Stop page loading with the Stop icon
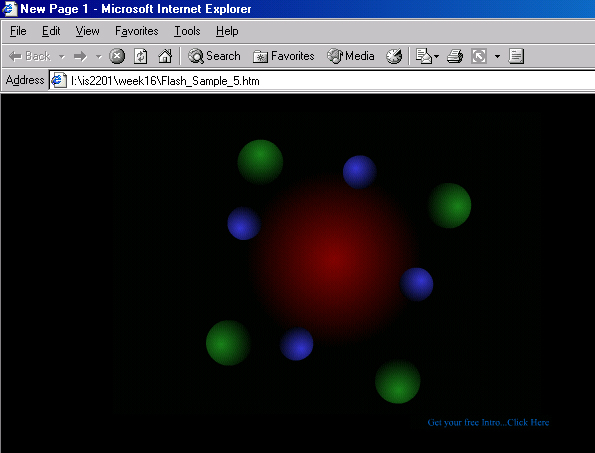The height and width of the screenshot is (453, 595). tap(117, 56)
